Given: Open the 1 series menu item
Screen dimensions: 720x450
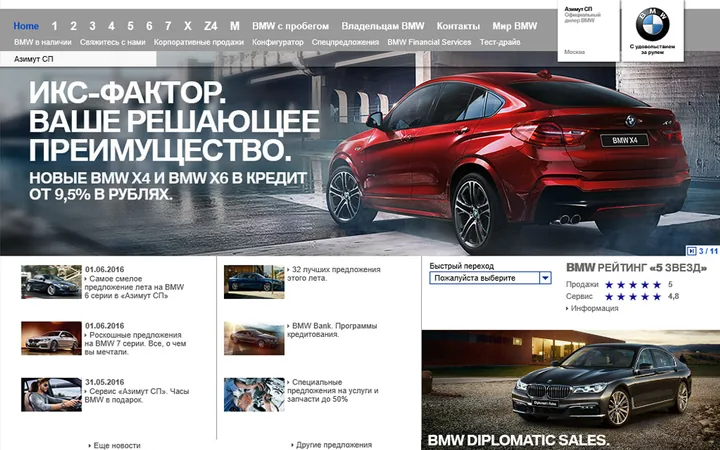Looking at the screenshot, I should pos(55,26).
